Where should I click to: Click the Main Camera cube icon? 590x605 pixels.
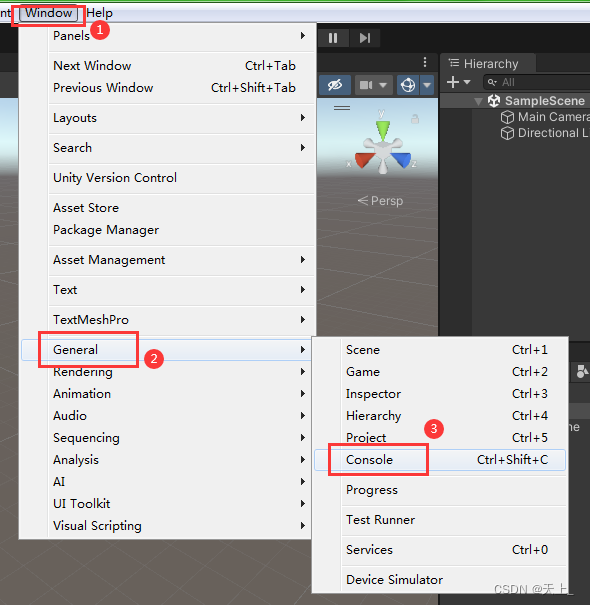pos(507,117)
